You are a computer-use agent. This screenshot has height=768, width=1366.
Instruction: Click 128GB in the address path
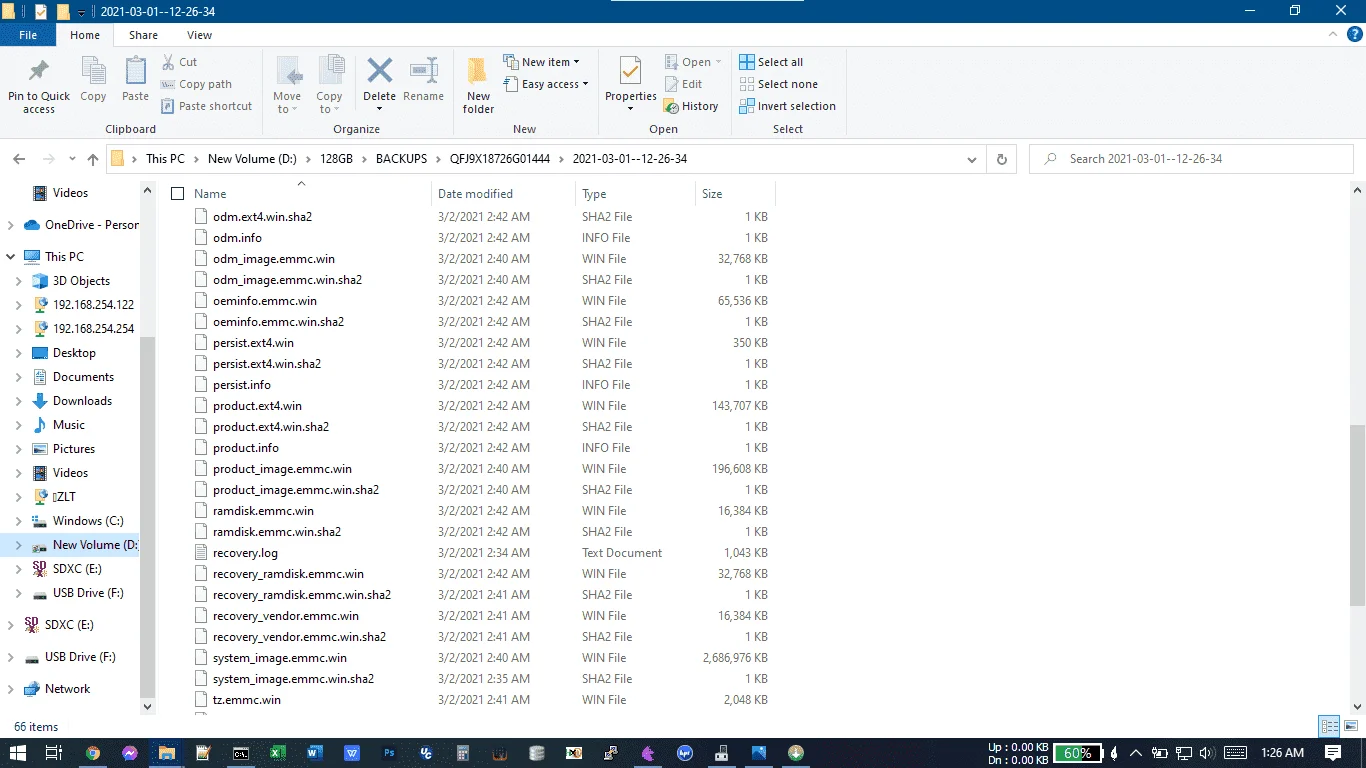coord(337,159)
